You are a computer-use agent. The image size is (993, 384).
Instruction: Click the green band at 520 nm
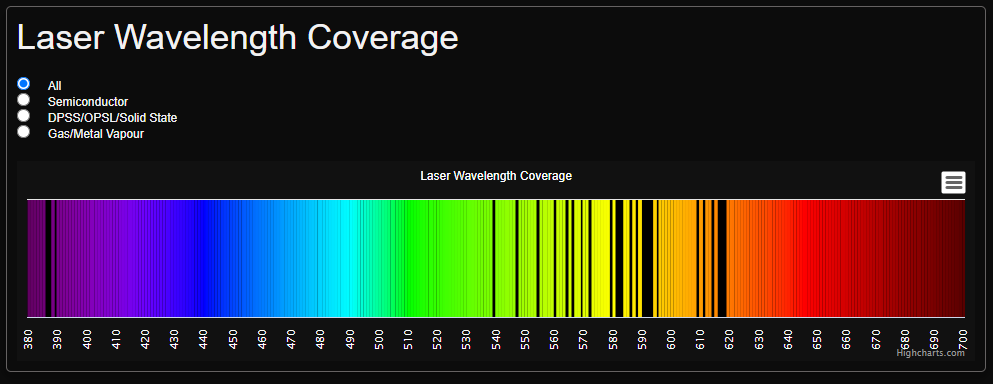click(437, 259)
